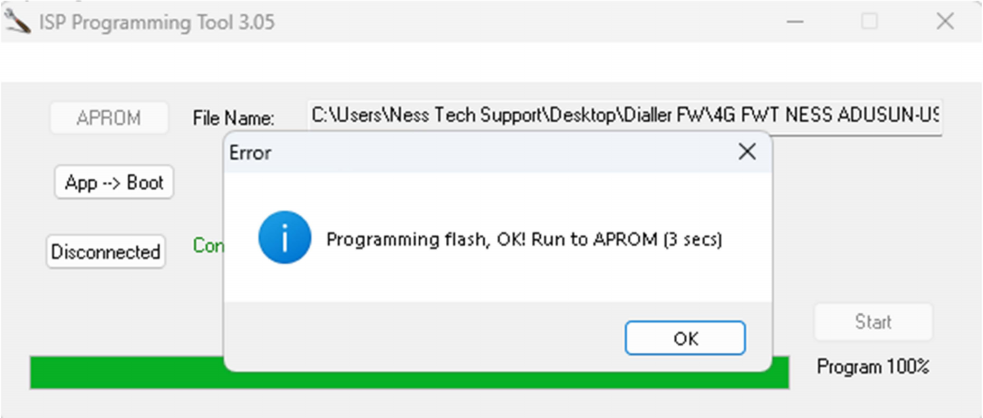This screenshot has width=983, height=418.
Task: Click the ISP Programming Tool 3.05 title text
Action: click(157, 23)
